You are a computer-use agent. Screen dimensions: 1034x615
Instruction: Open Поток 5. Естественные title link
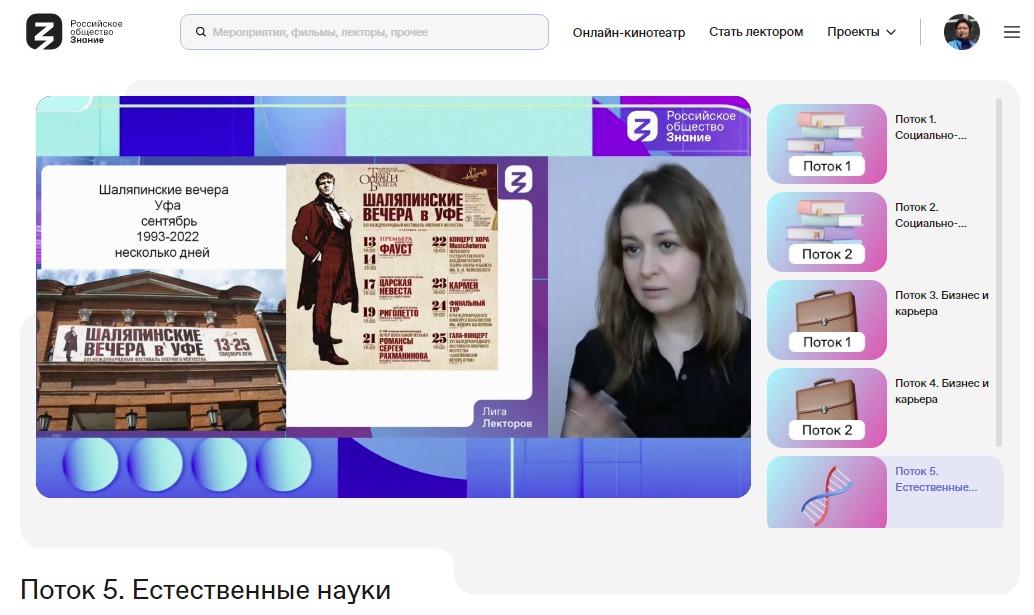(x=935, y=479)
